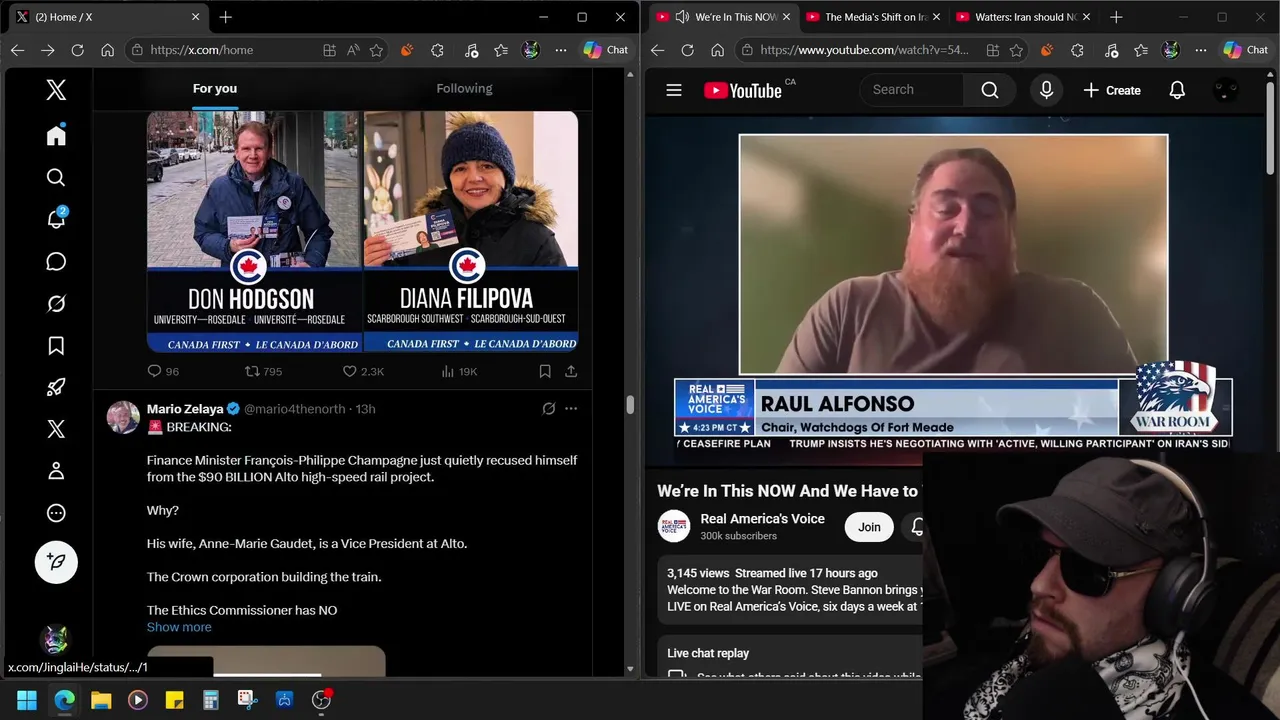This screenshot has height=720, width=1280.
Task: Reply to the post with 96 replies
Action: tap(163, 371)
